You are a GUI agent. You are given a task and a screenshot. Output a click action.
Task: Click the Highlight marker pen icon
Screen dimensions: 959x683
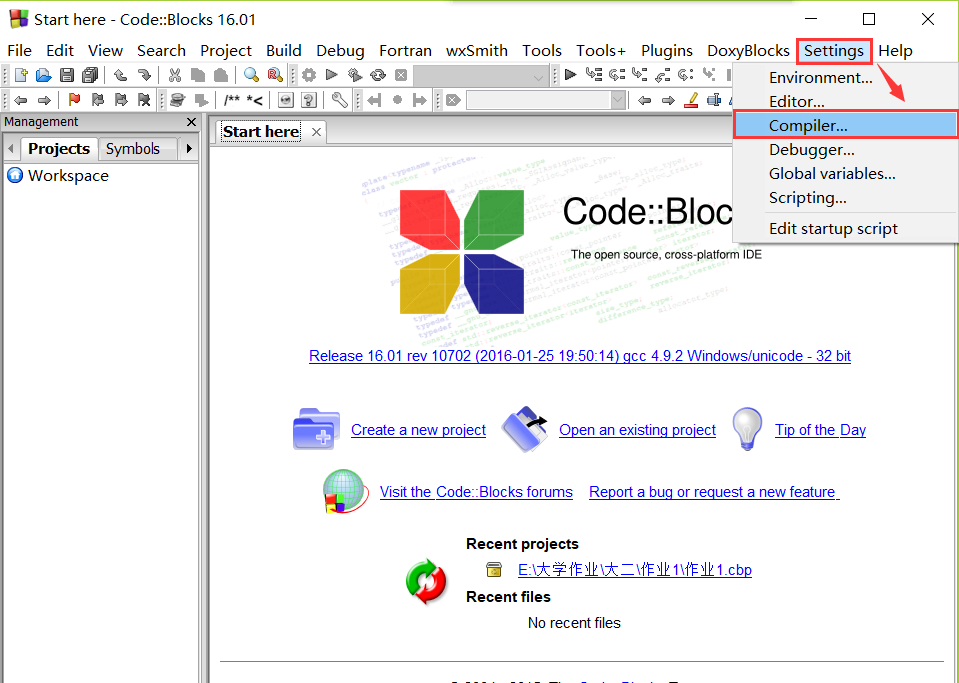tap(692, 100)
